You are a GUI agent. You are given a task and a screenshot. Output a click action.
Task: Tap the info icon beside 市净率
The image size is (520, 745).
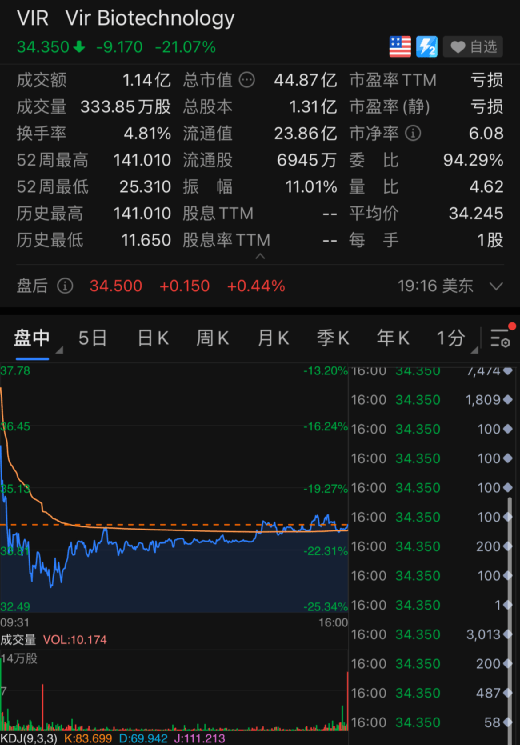pyautogui.click(x=413, y=133)
